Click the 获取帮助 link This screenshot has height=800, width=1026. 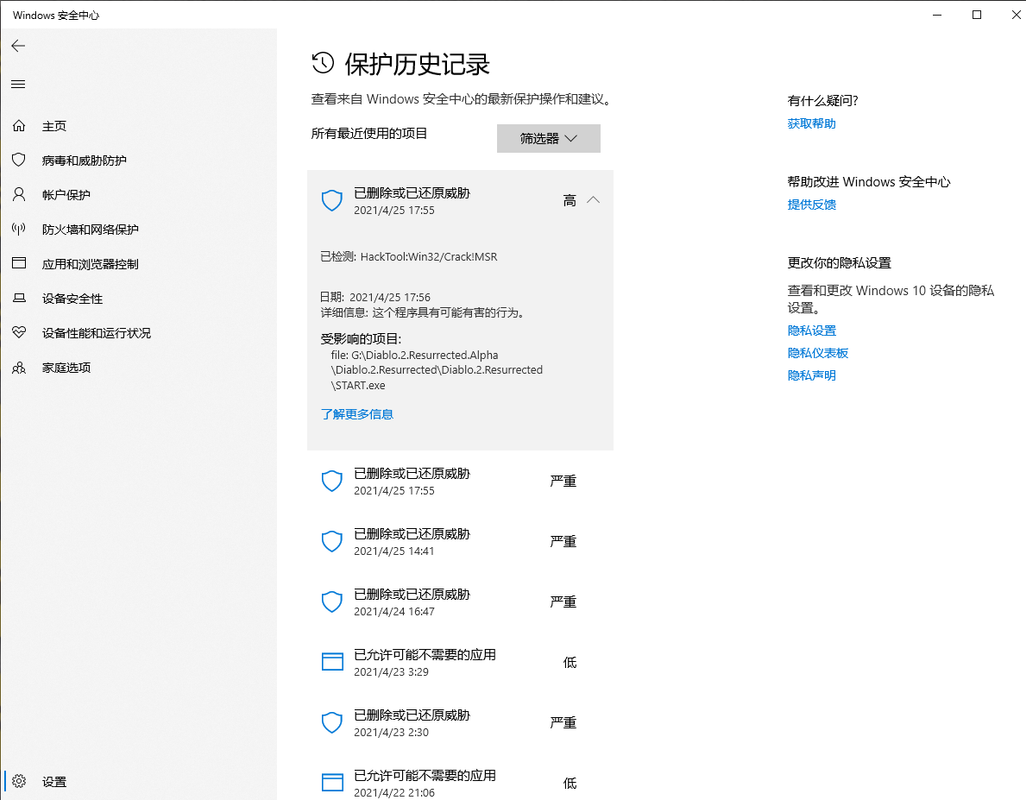click(811, 124)
